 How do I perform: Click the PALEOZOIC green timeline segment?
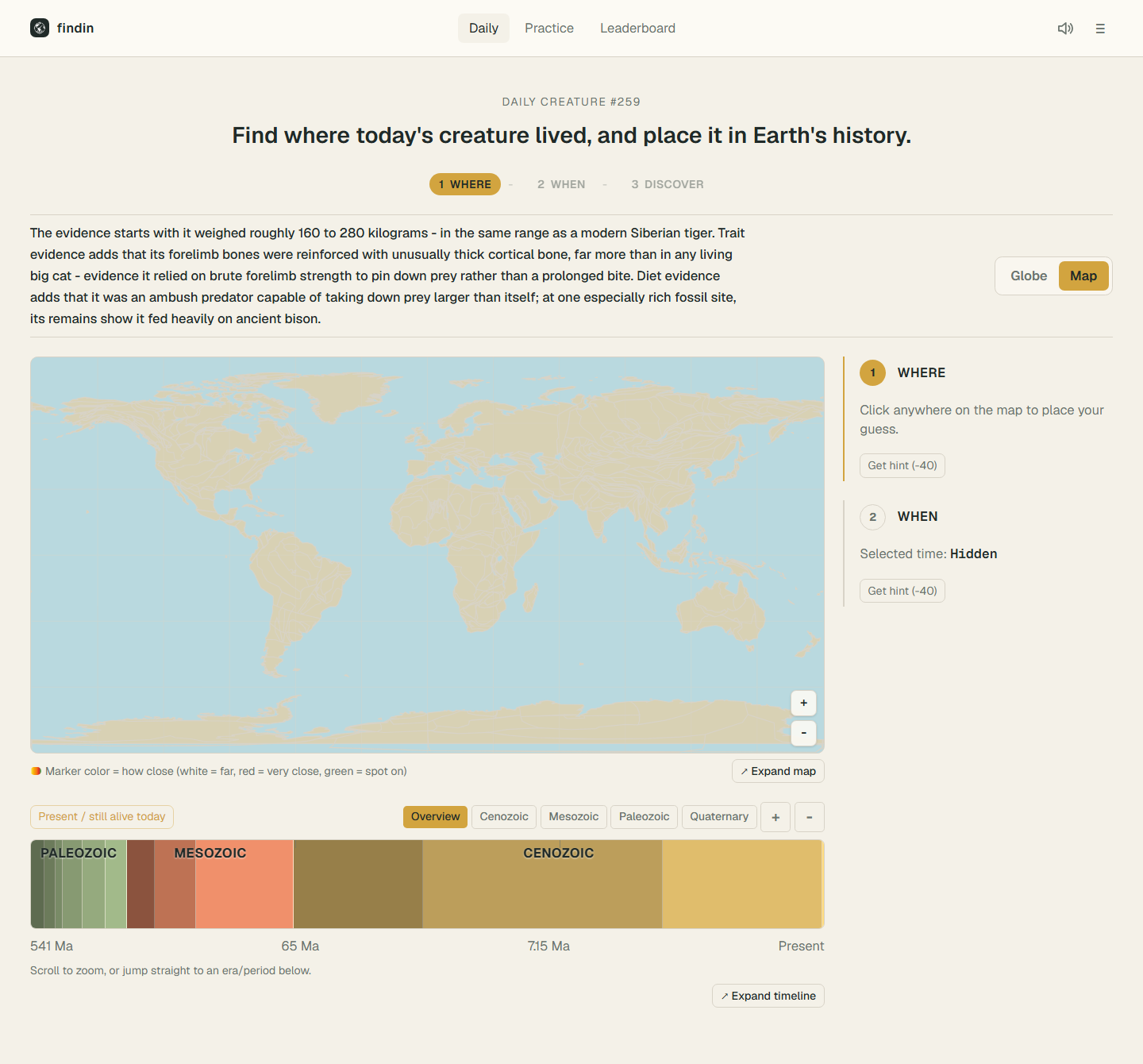(x=79, y=885)
